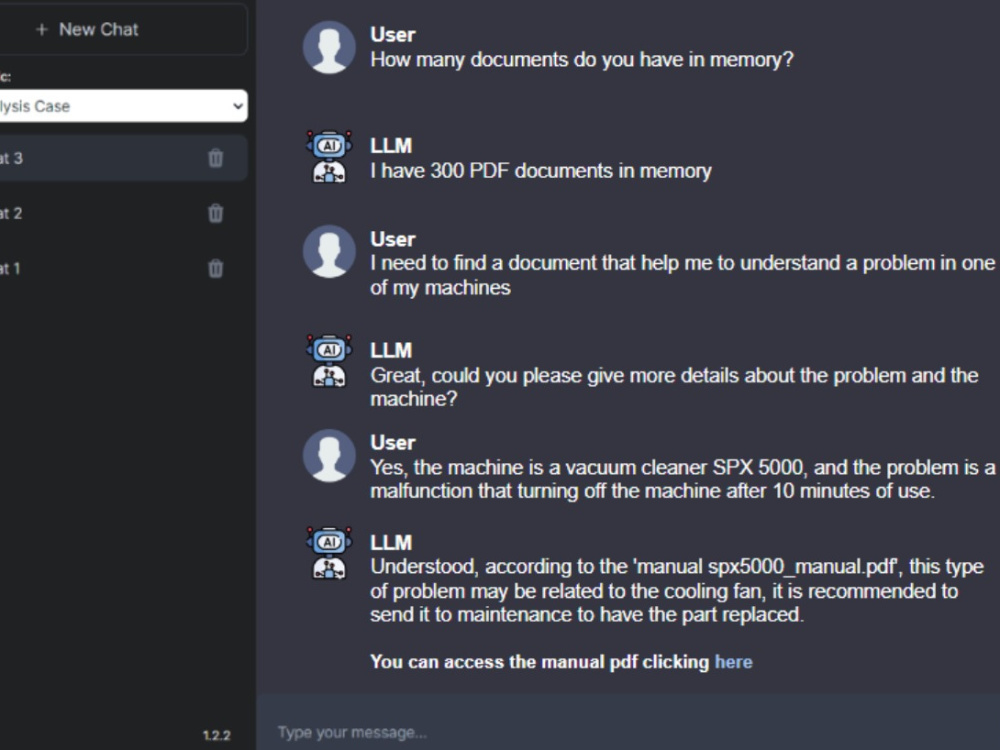1000x750 pixels.
Task: Click the message input field
Action: click(600, 731)
